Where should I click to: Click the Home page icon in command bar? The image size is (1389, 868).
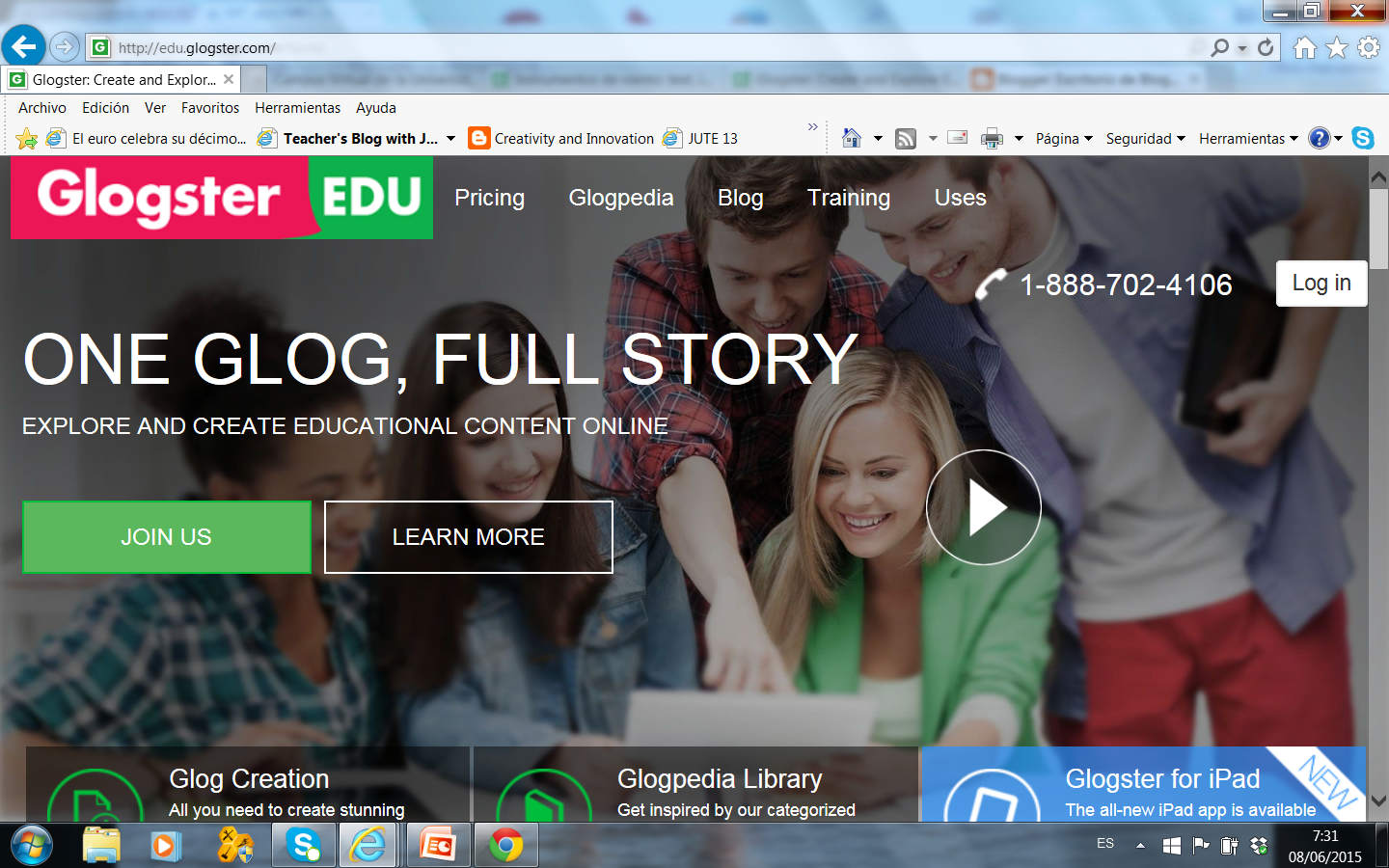pos(852,138)
